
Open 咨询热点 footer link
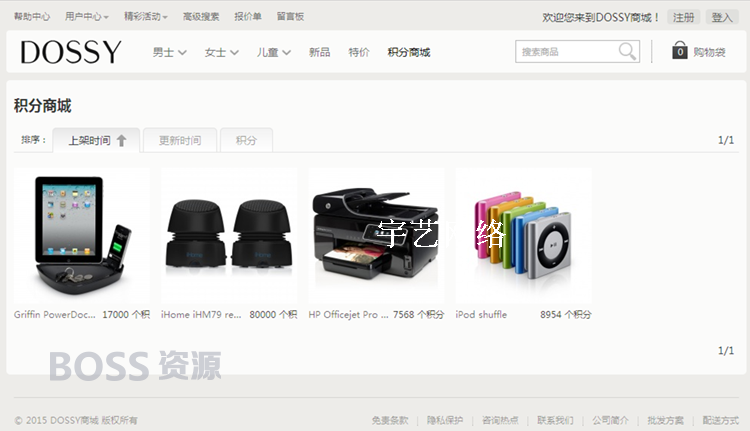coord(500,420)
